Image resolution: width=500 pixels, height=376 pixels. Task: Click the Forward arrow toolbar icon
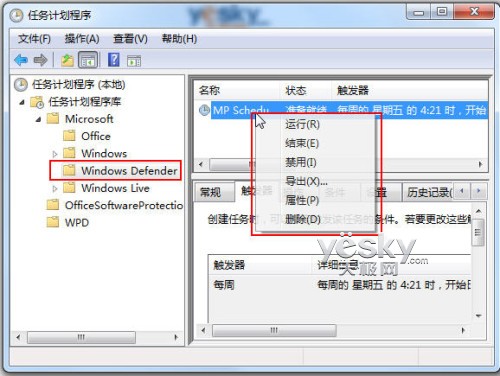[40, 60]
